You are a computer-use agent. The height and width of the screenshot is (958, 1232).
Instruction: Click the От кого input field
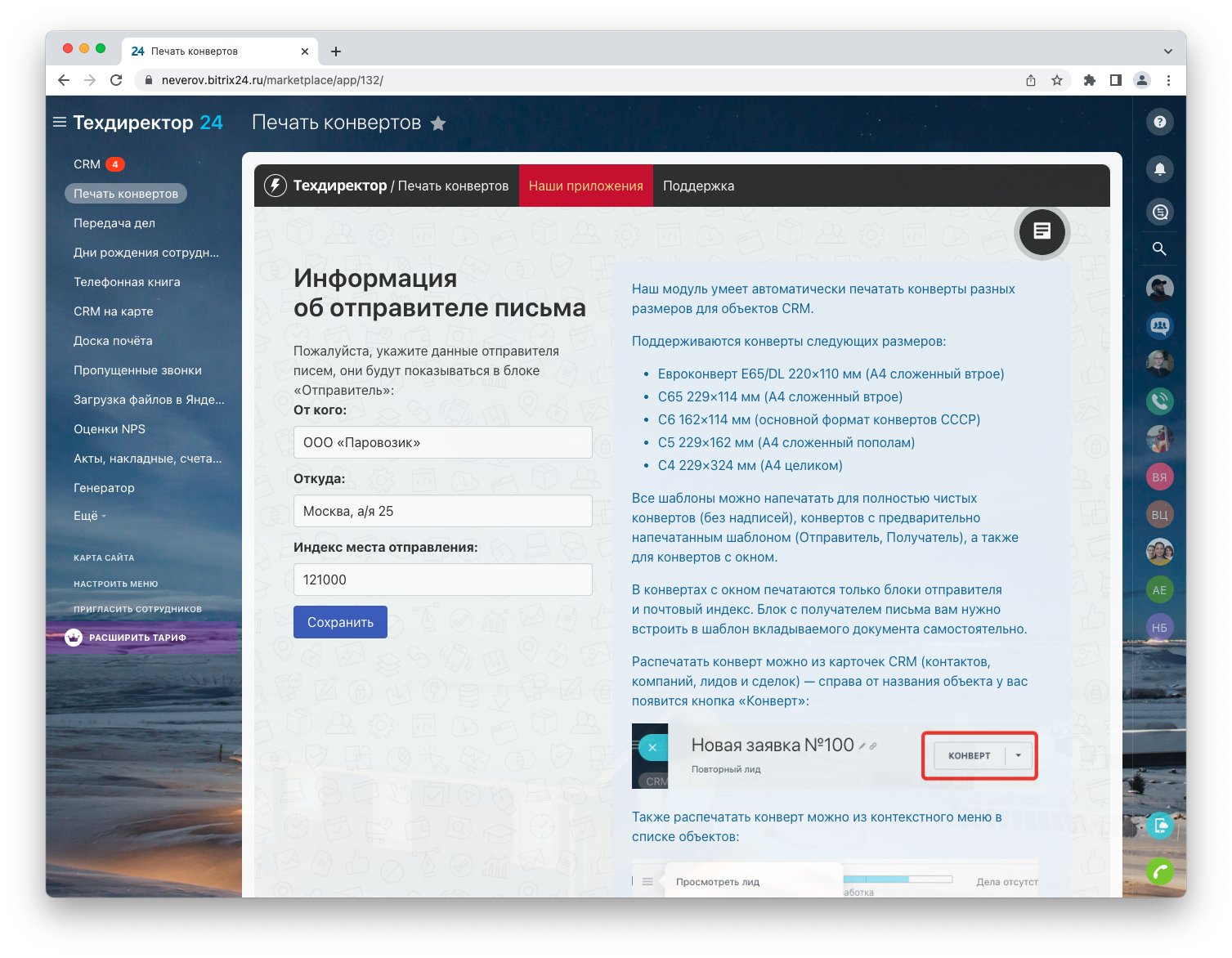443,442
